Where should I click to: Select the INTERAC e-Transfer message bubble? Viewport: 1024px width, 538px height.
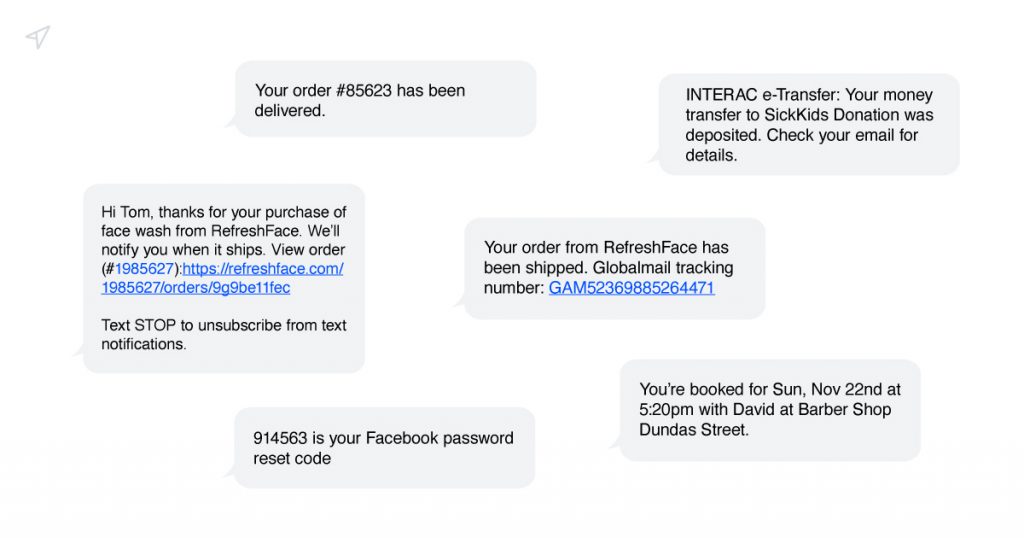click(x=808, y=125)
